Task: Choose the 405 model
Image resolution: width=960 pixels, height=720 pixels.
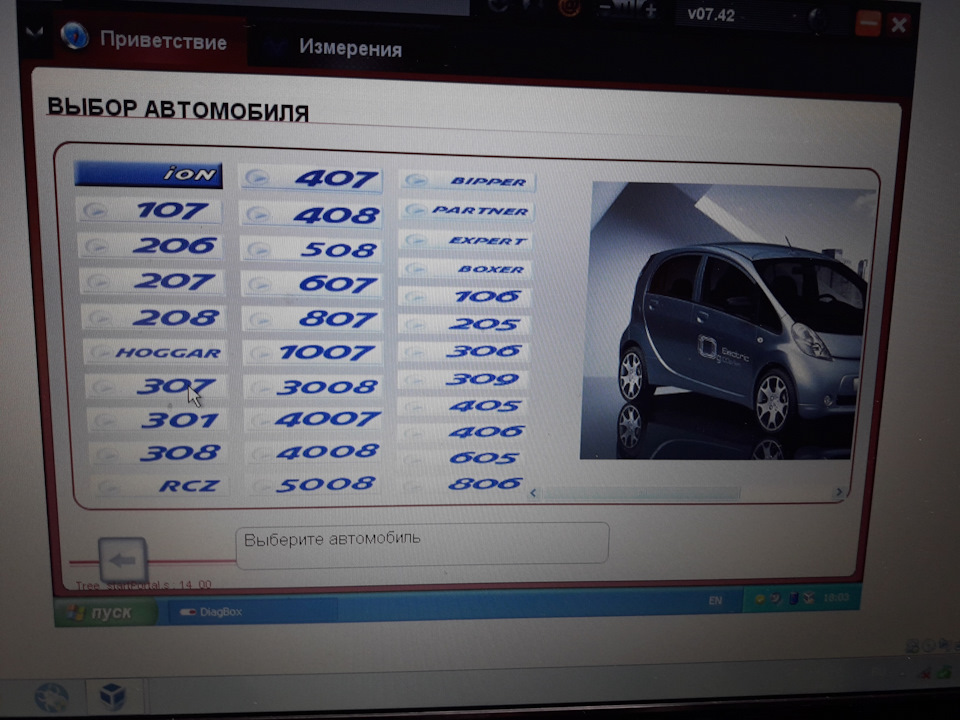Action: point(463,405)
